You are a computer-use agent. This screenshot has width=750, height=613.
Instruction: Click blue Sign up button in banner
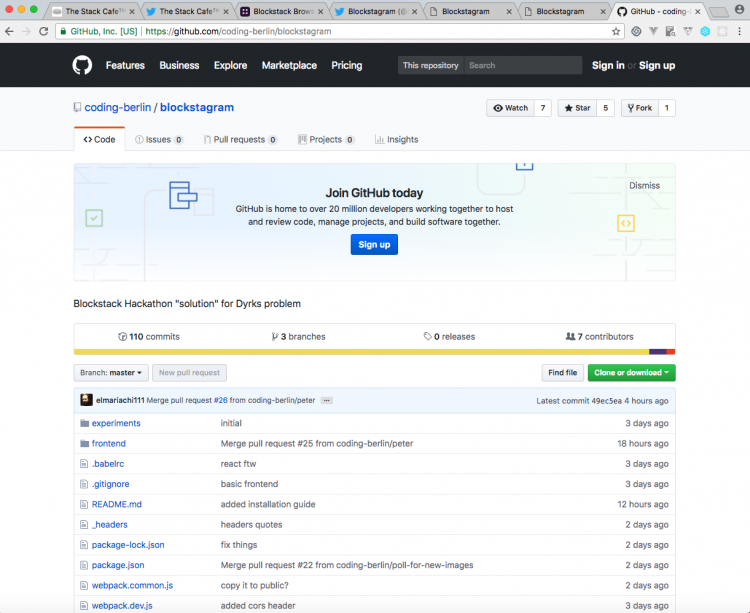click(x=374, y=244)
